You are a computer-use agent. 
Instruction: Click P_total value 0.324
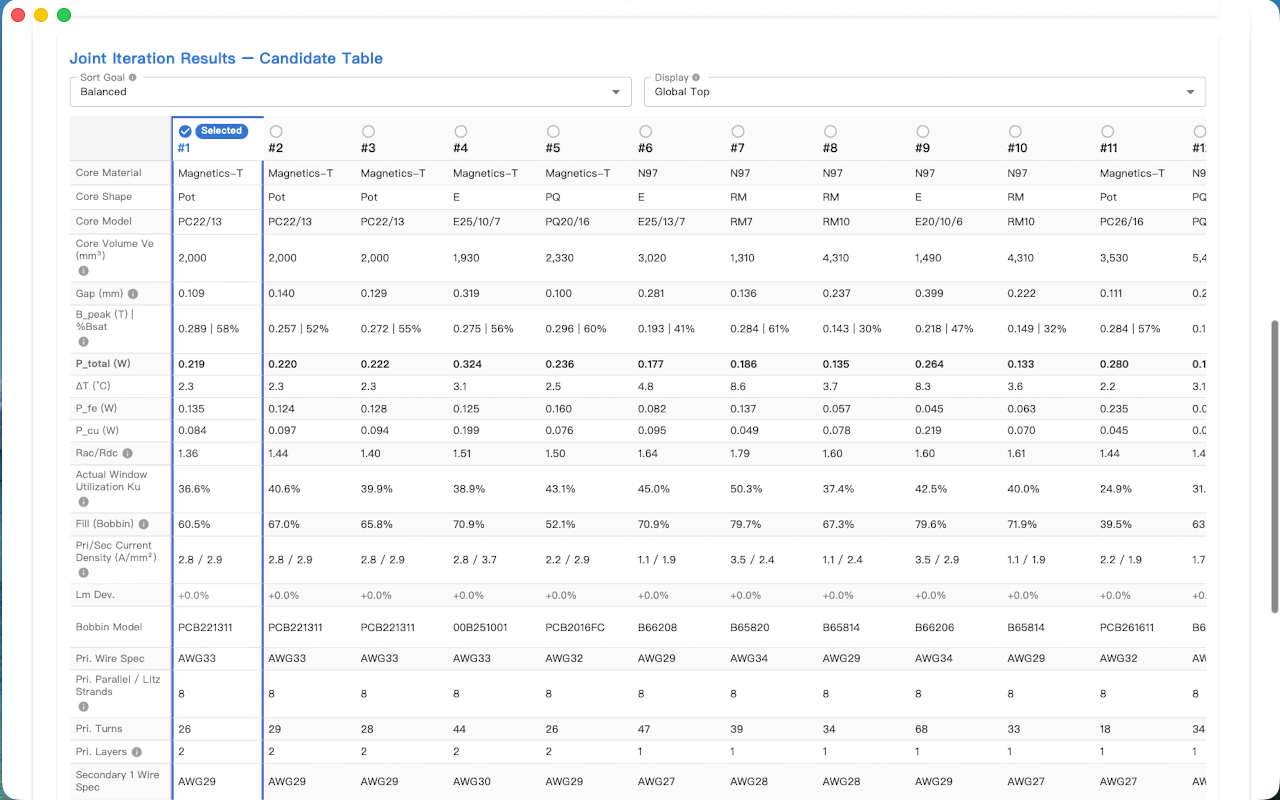(x=467, y=364)
